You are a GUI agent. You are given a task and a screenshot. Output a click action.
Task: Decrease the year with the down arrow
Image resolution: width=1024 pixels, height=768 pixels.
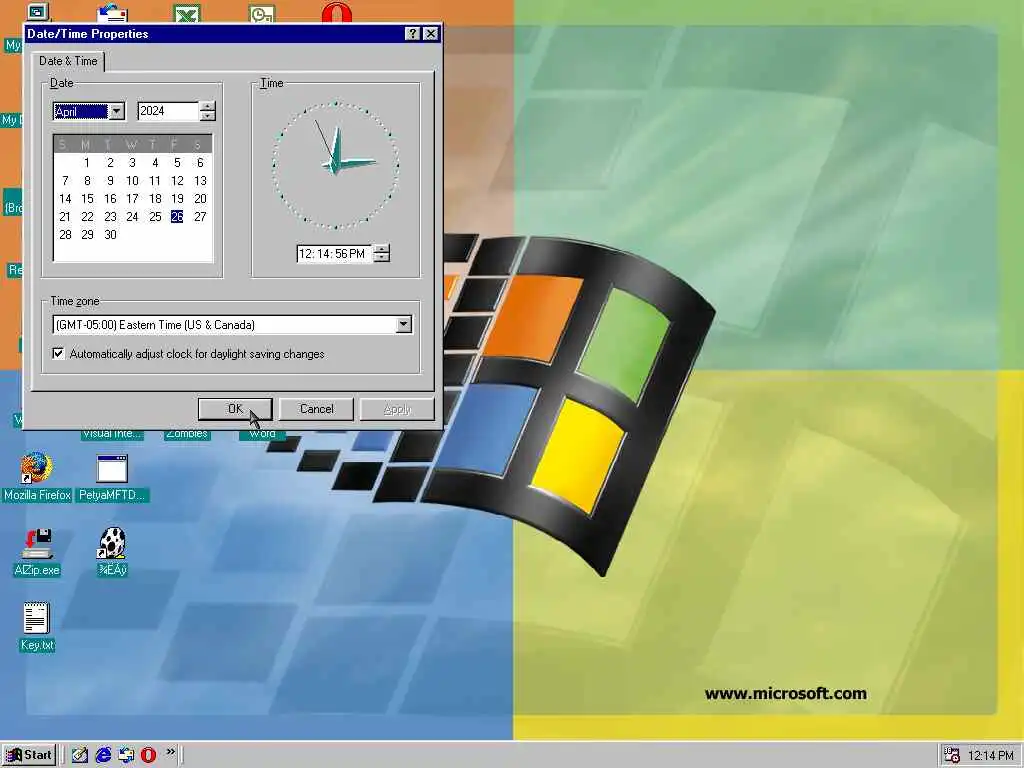click(207, 116)
